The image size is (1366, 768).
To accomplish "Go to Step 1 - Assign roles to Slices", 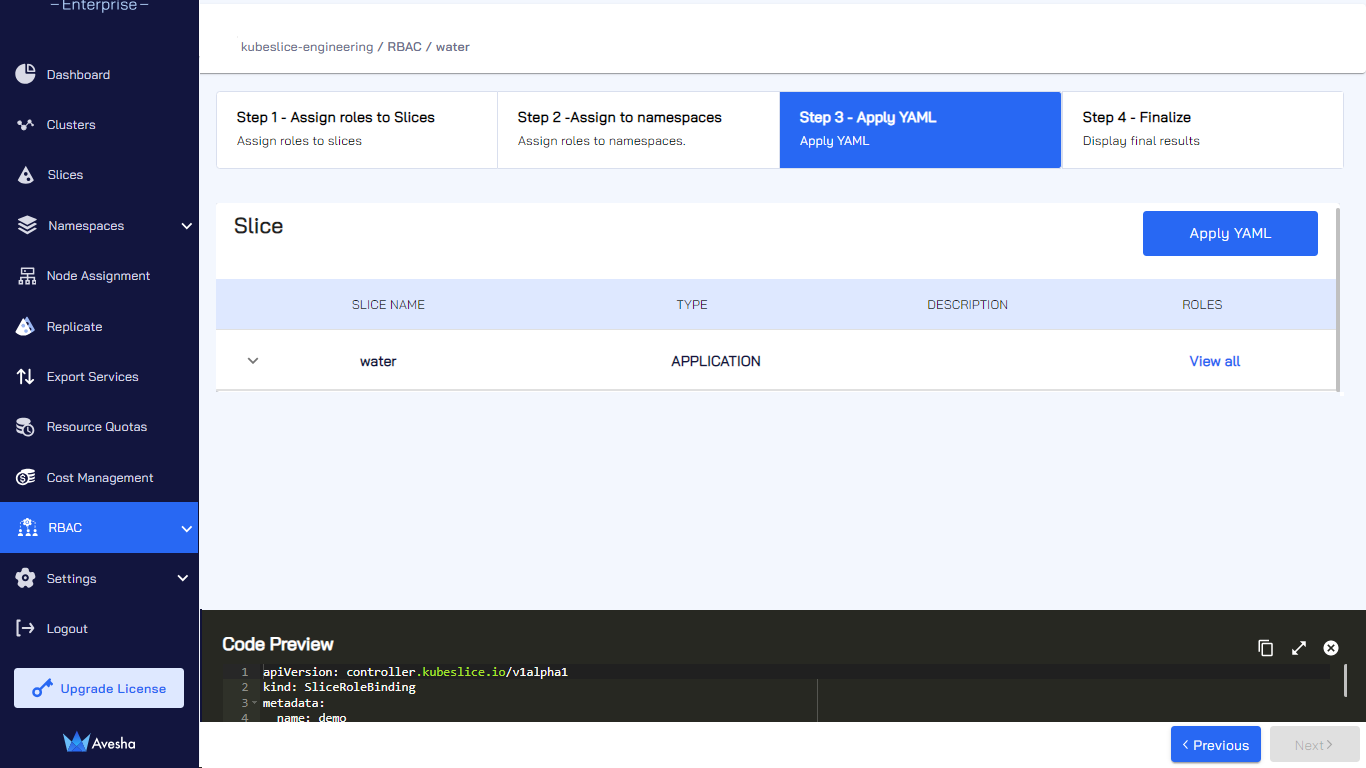I will [357, 129].
